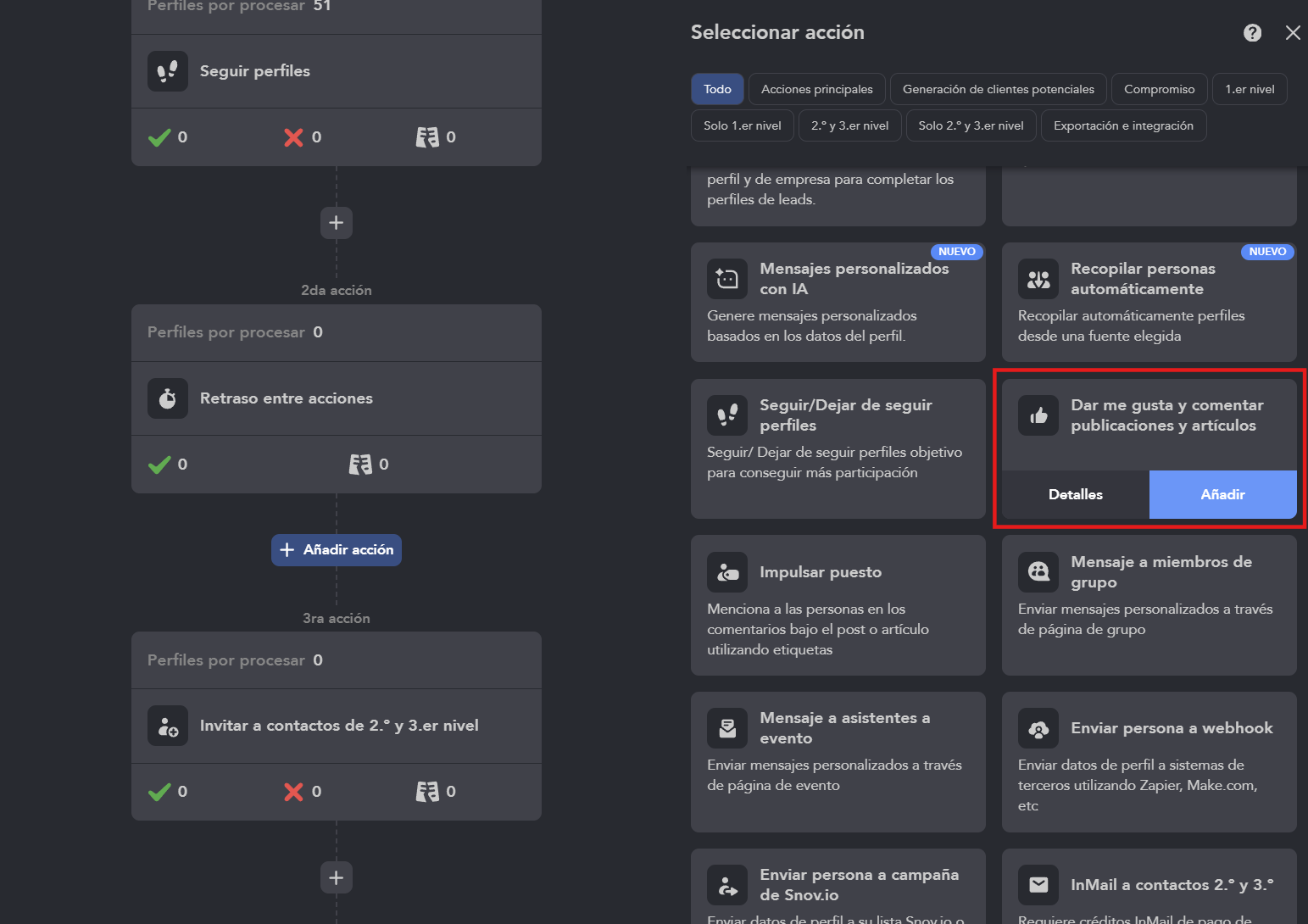1308x924 pixels.
Task: Click the thumbs-up icon for Dar me gusta
Action: pyautogui.click(x=1038, y=415)
